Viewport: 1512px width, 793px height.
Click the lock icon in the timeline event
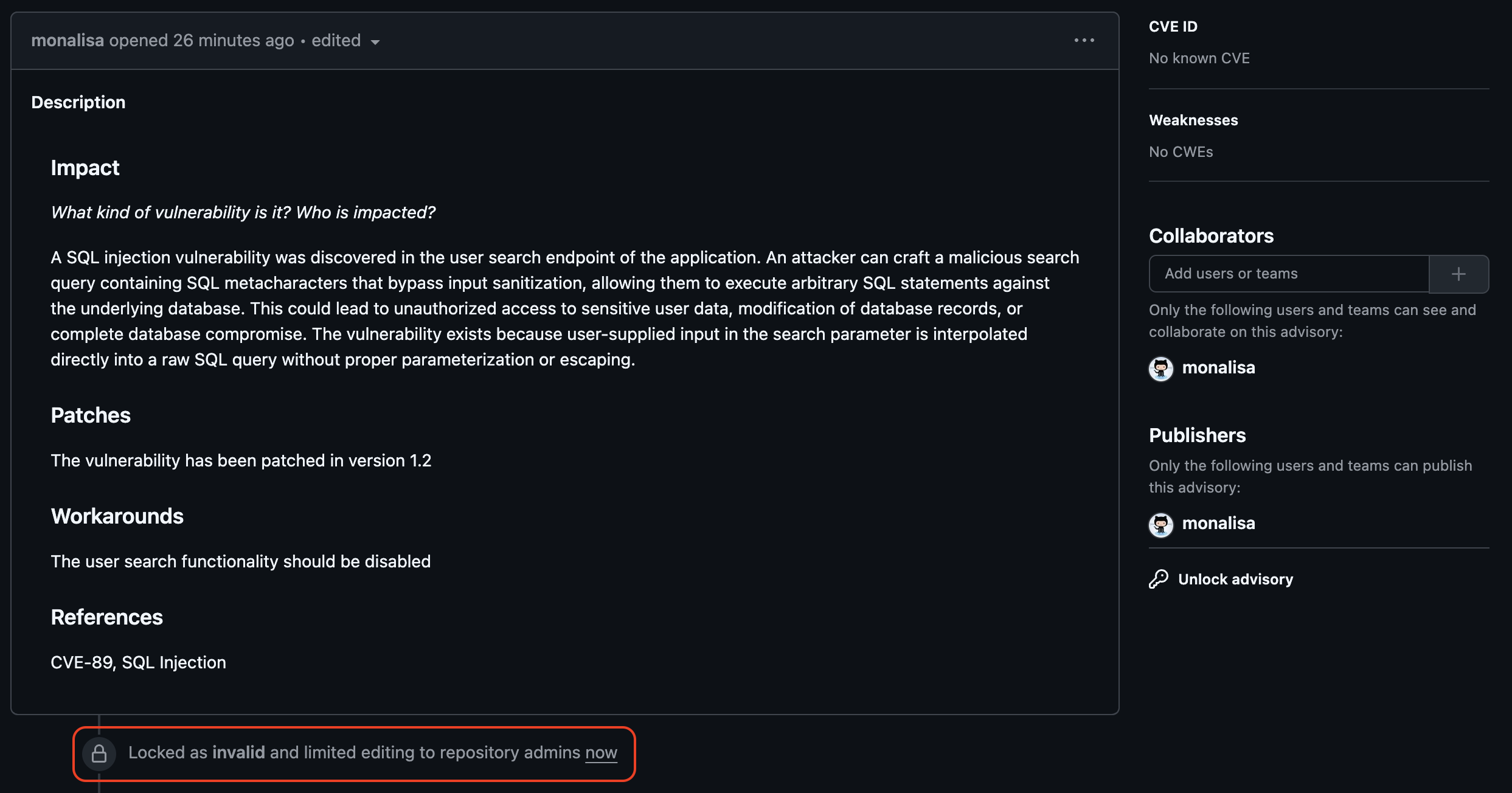coord(99,754)
